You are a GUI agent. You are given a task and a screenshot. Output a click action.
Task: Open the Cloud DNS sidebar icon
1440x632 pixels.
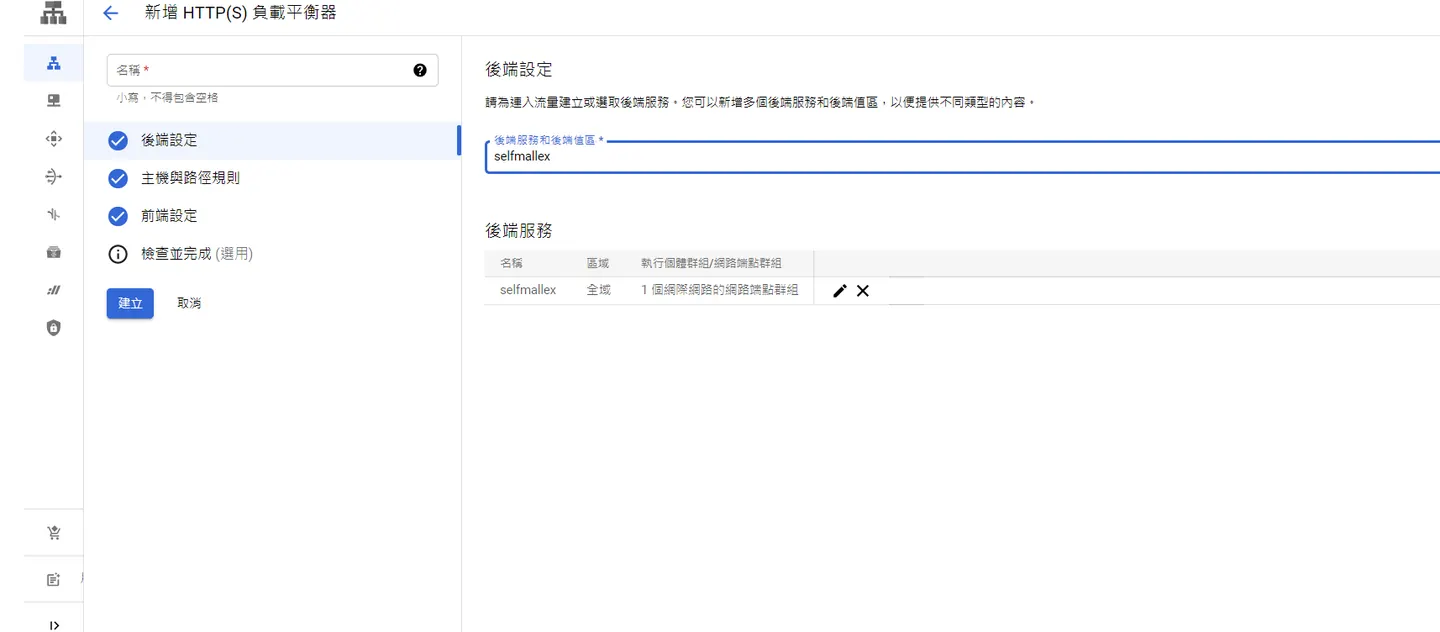click(54, 101)
